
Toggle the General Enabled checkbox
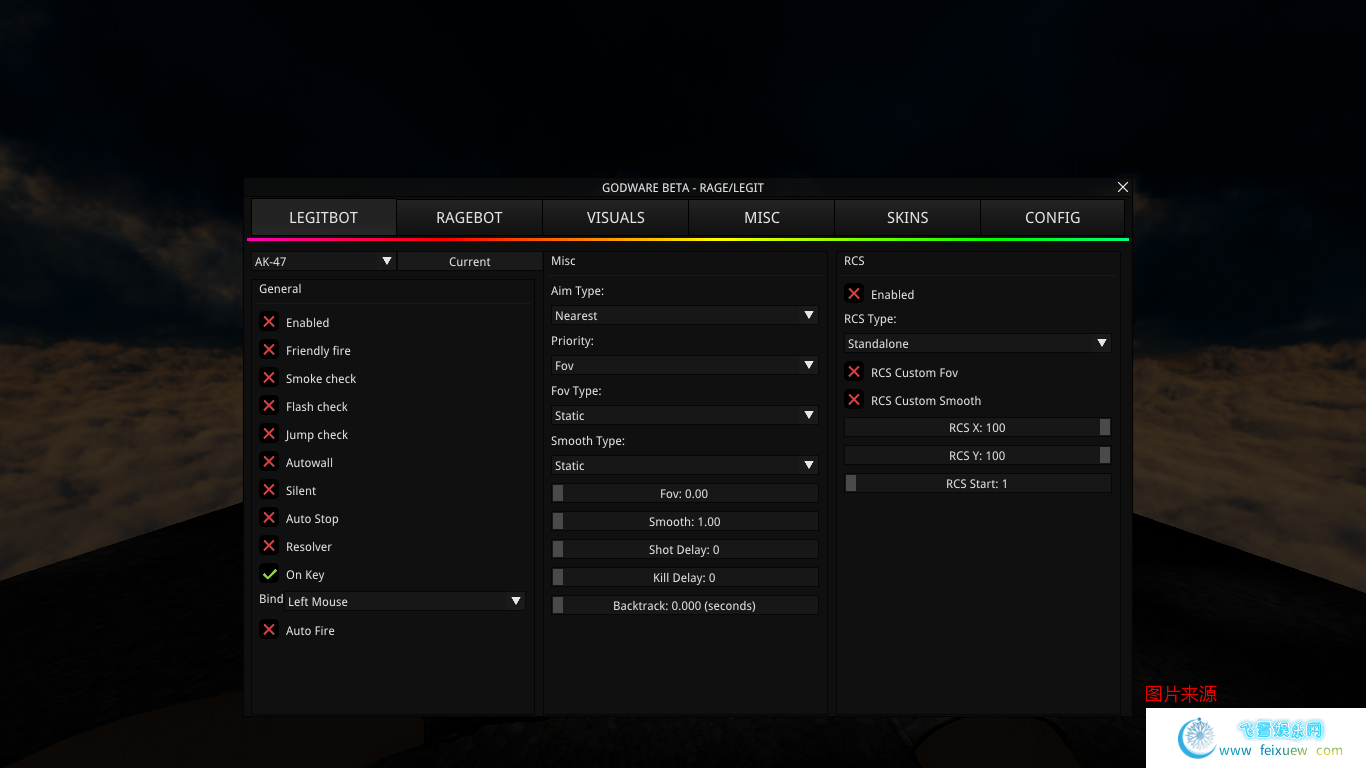269,322
